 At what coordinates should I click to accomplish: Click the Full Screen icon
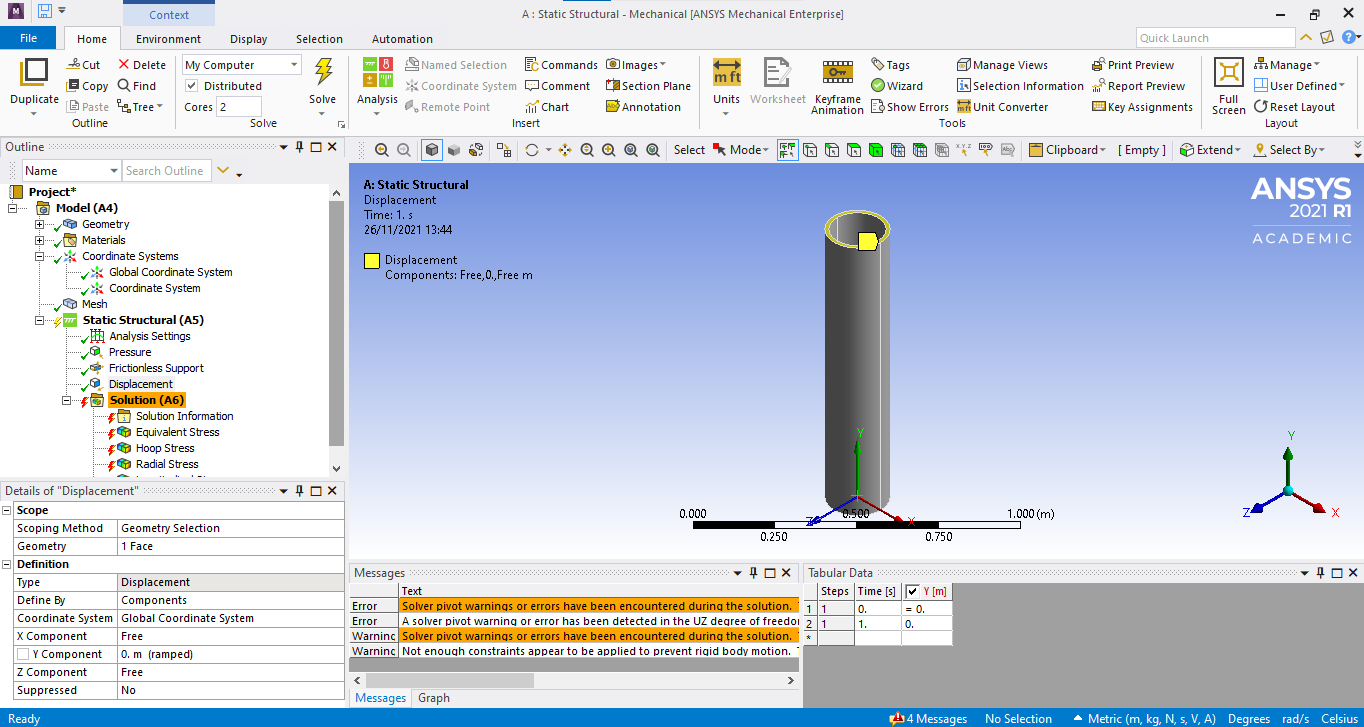[1228, 74]
